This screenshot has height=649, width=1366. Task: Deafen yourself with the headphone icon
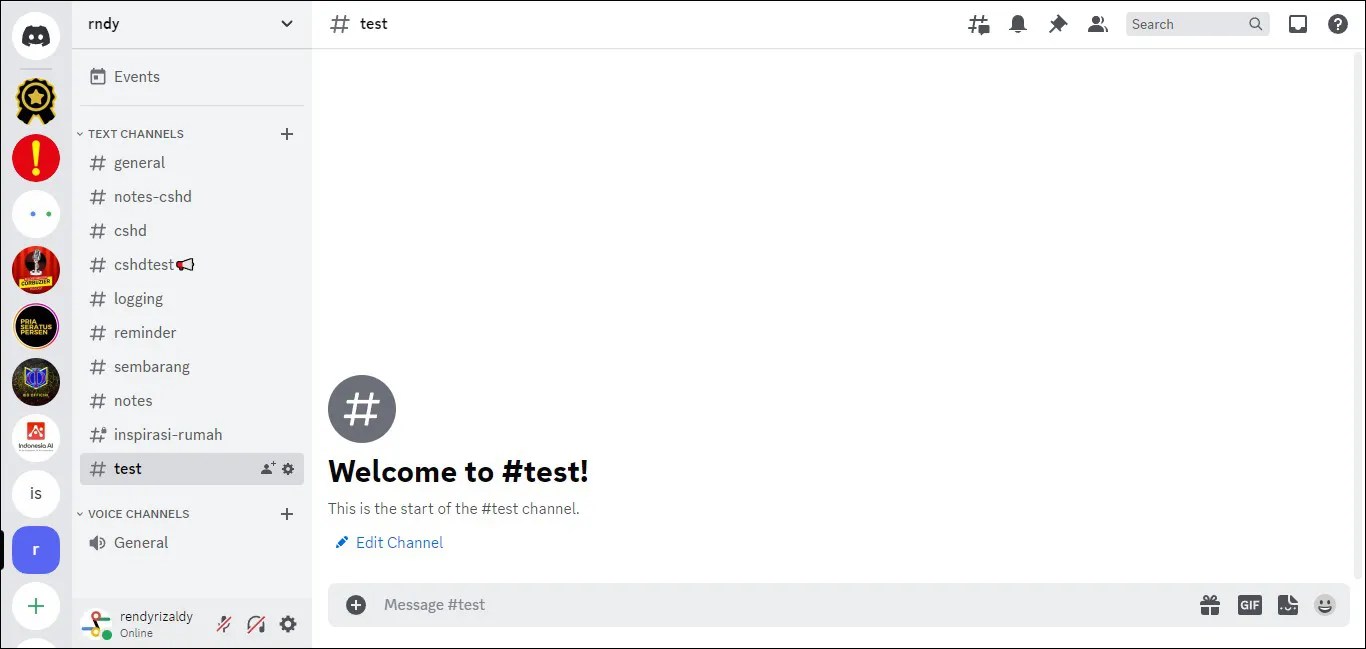256,623
